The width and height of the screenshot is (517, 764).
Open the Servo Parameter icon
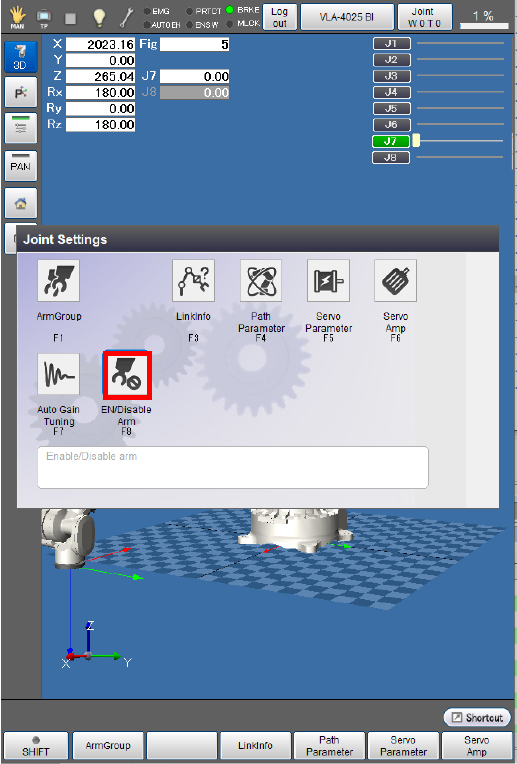[x=328, y=281]
